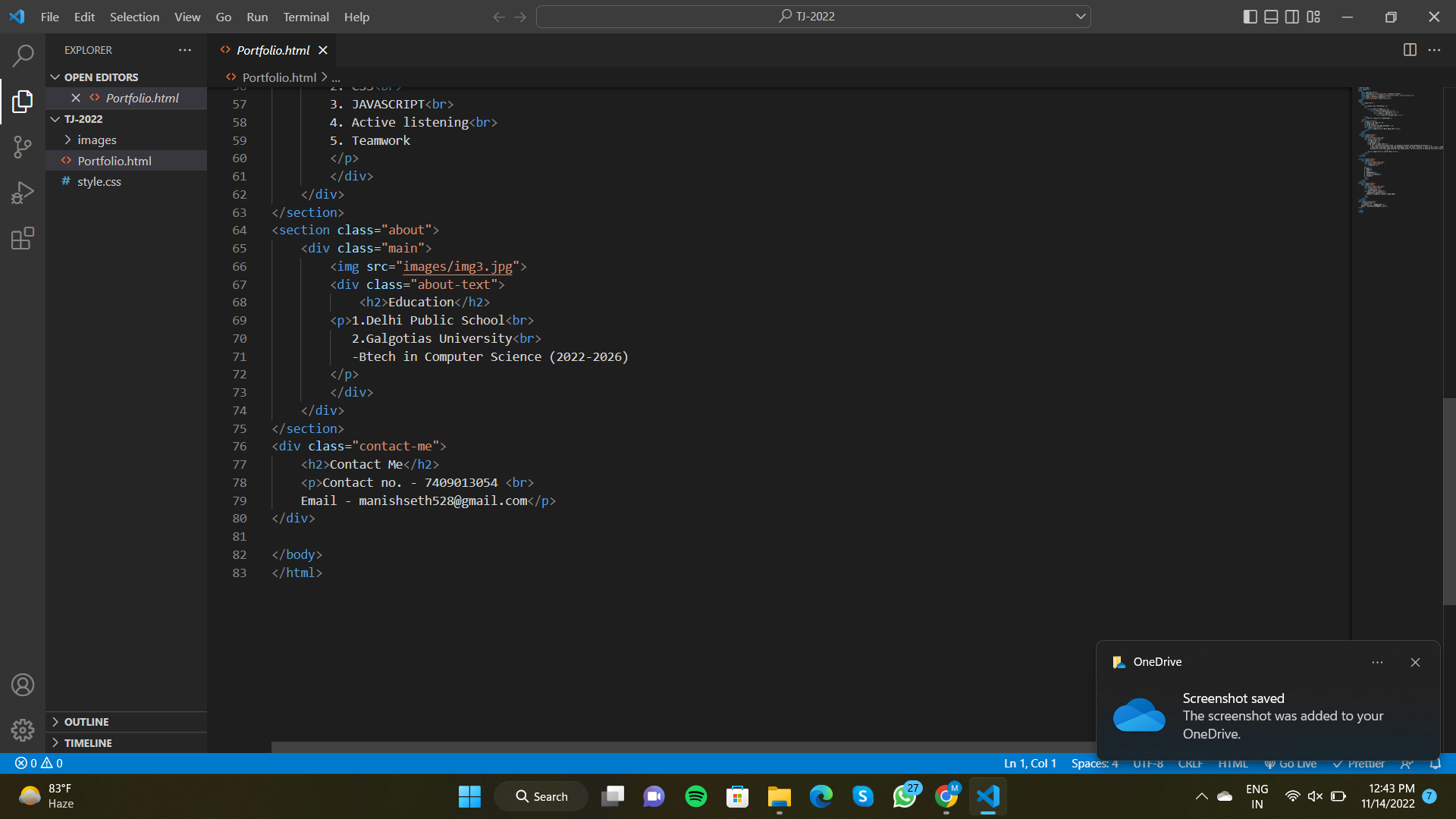Select the Run and Debug icon

pyautogui.click(x=23, y=192)
